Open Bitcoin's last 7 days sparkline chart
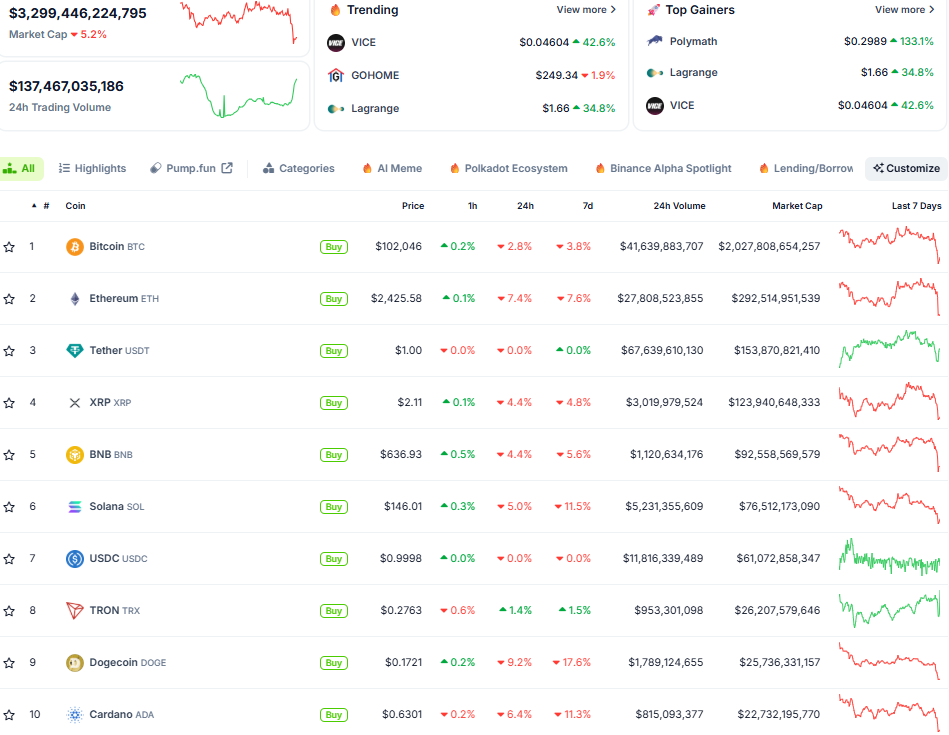The image size is (949, 735). (889, 245)
